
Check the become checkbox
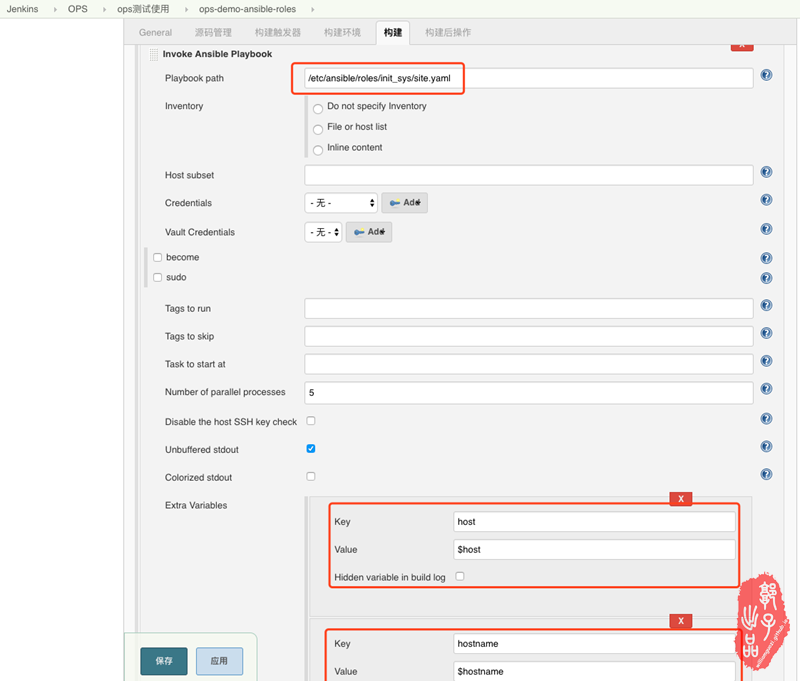click(x=157, y=257)
